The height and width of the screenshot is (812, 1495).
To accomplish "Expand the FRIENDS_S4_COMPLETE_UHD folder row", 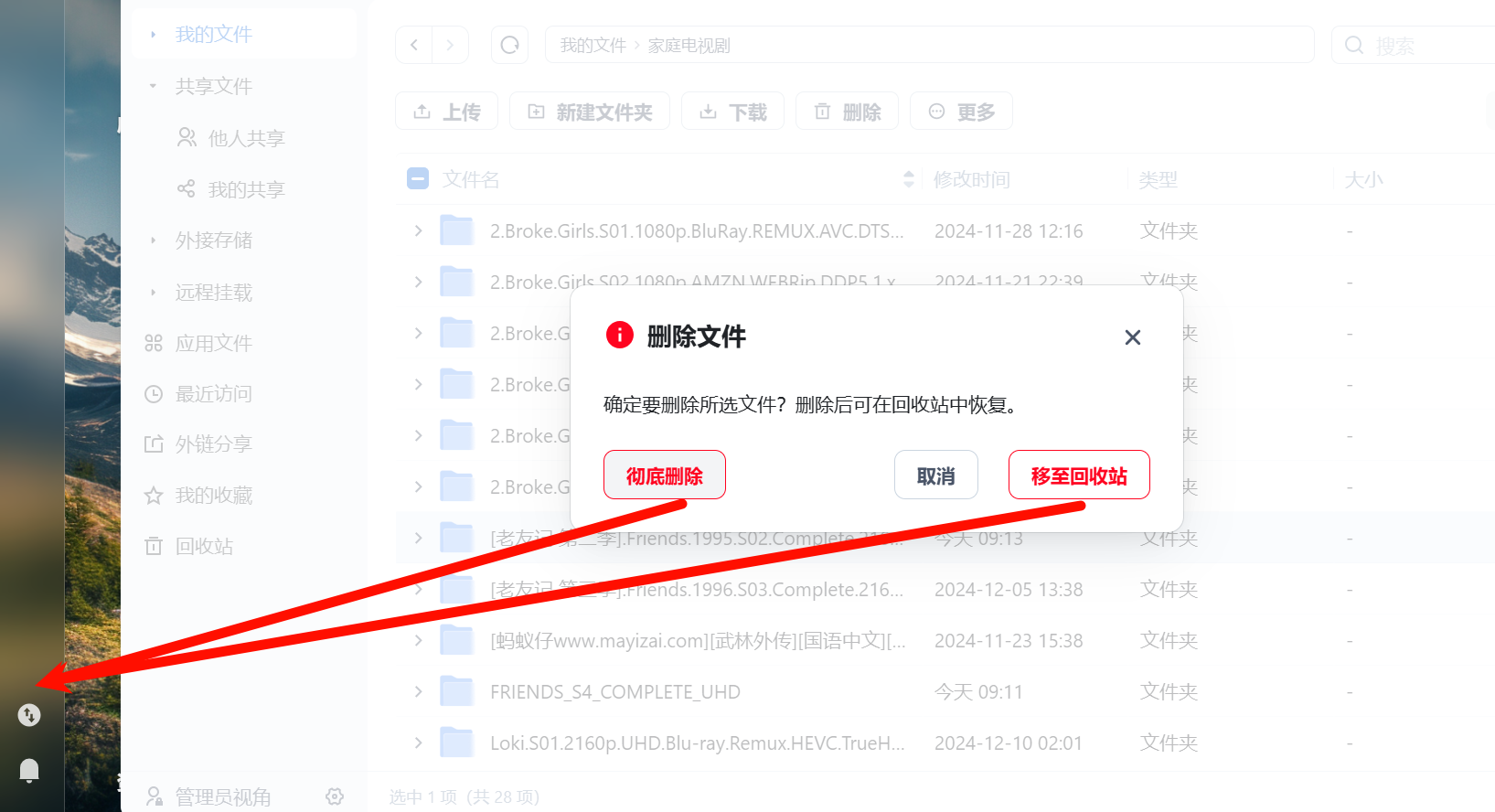I will [418, 691].
